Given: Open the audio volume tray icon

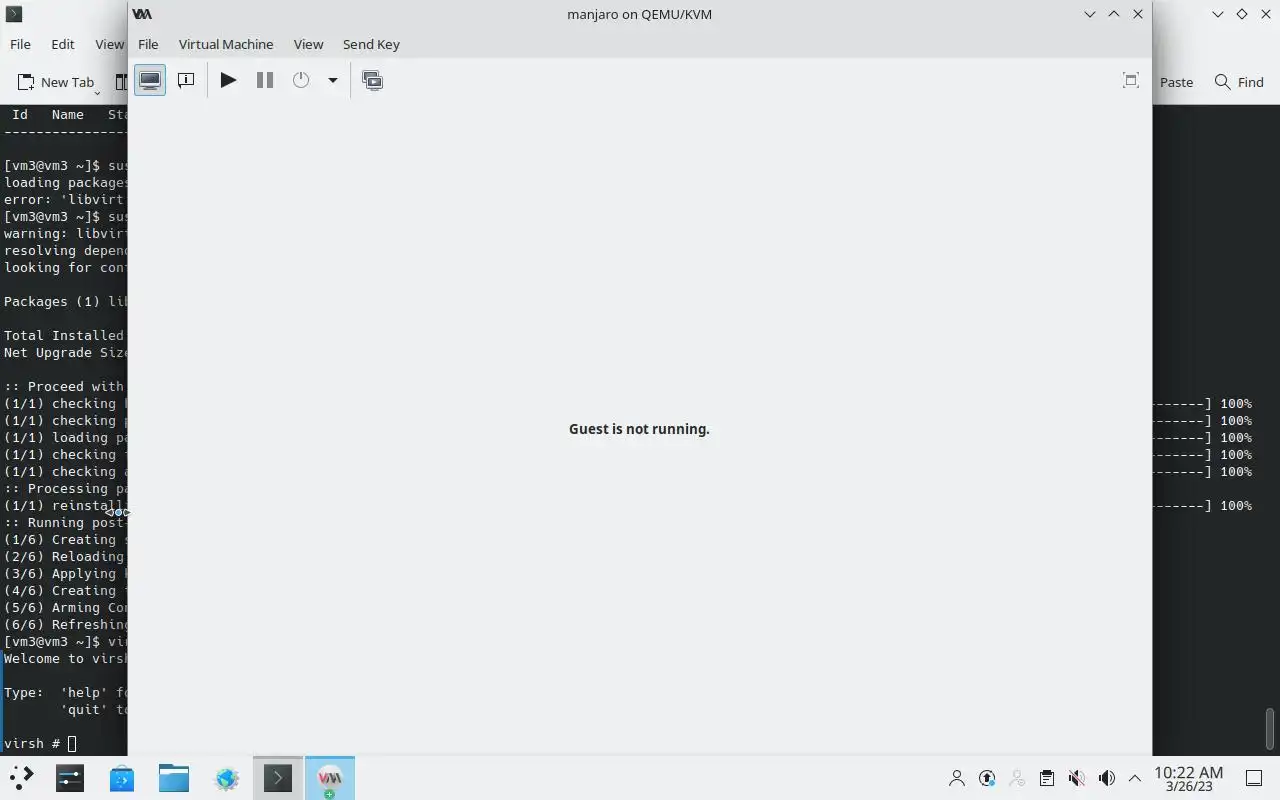Looking at the screenshot, I should pos(1106,778).
